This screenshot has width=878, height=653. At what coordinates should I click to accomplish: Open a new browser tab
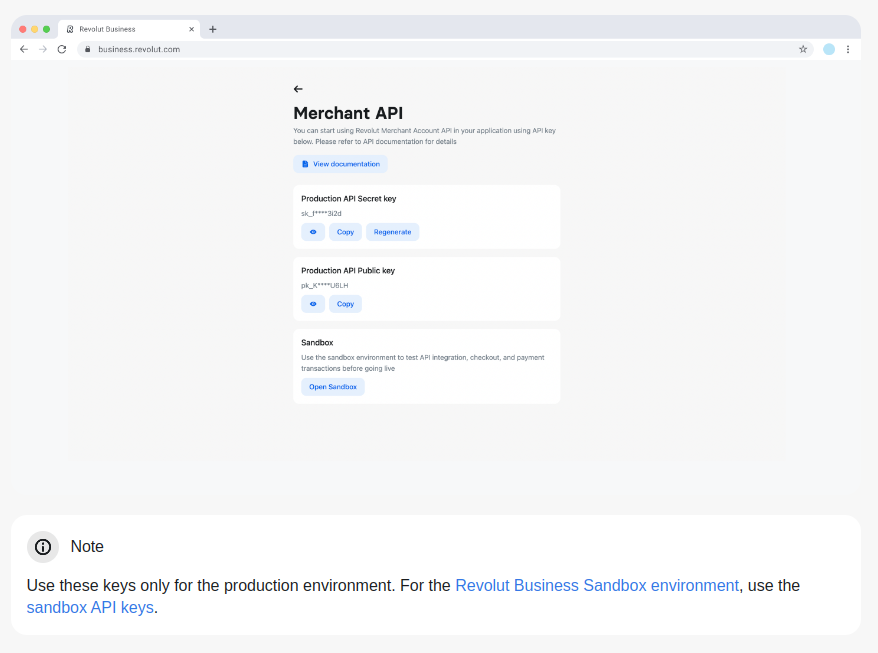(x=213, y=29)
